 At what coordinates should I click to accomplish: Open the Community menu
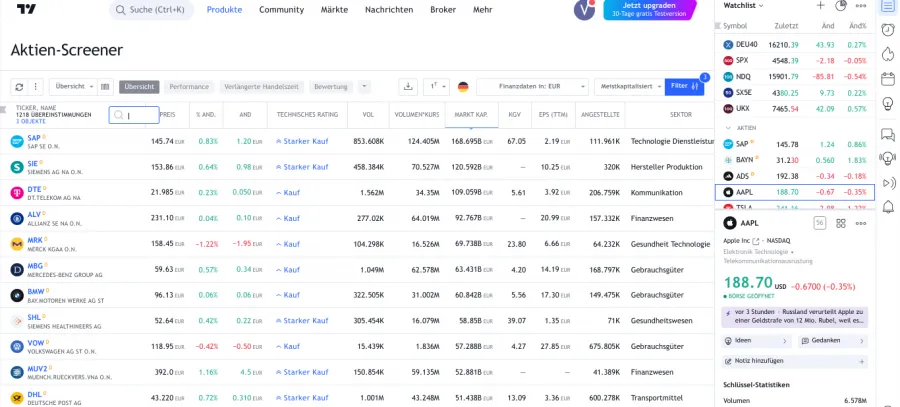click(x=281, y=10)
